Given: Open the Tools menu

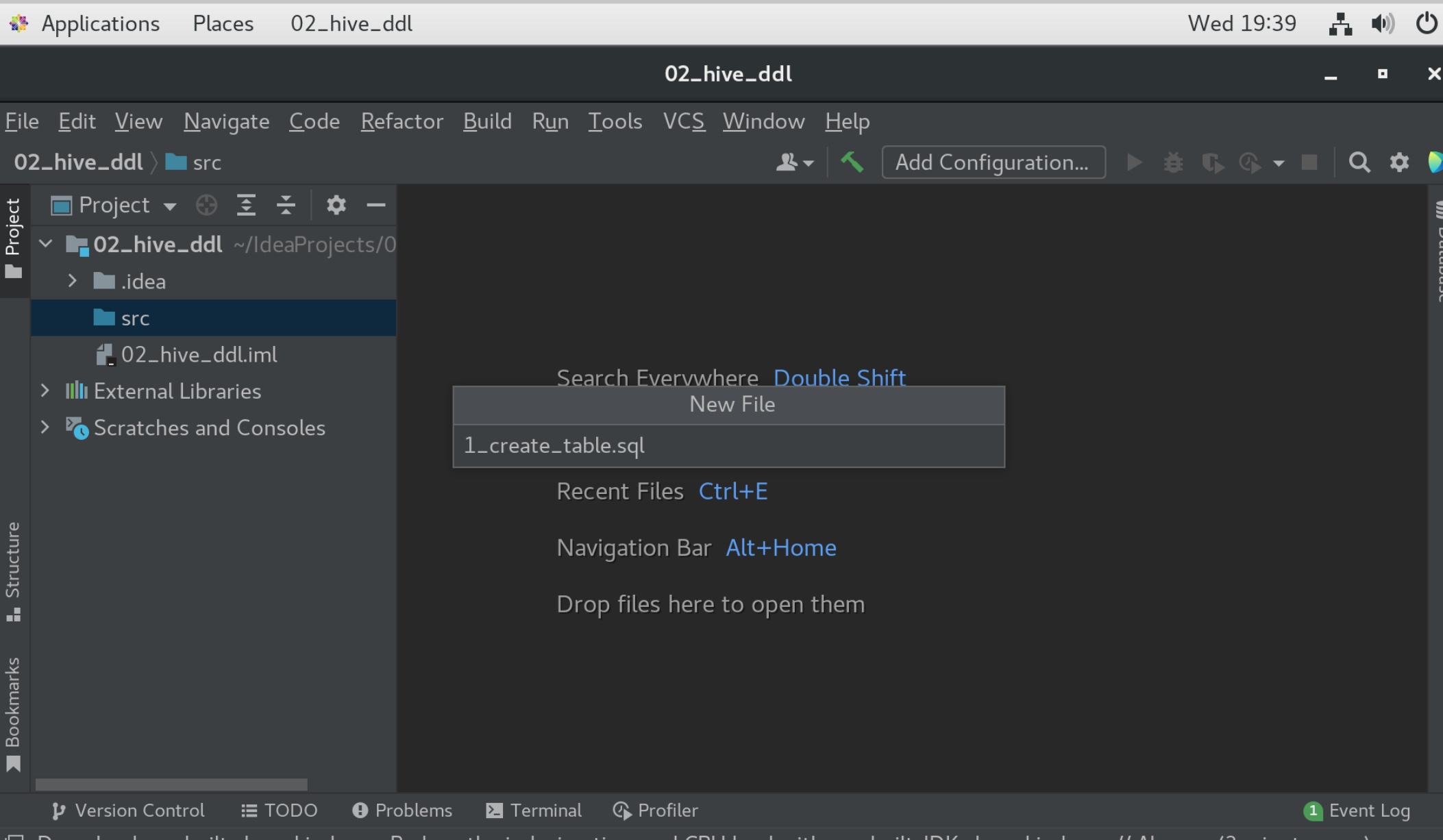Looking at the screenshot, I should pos(615,121).
